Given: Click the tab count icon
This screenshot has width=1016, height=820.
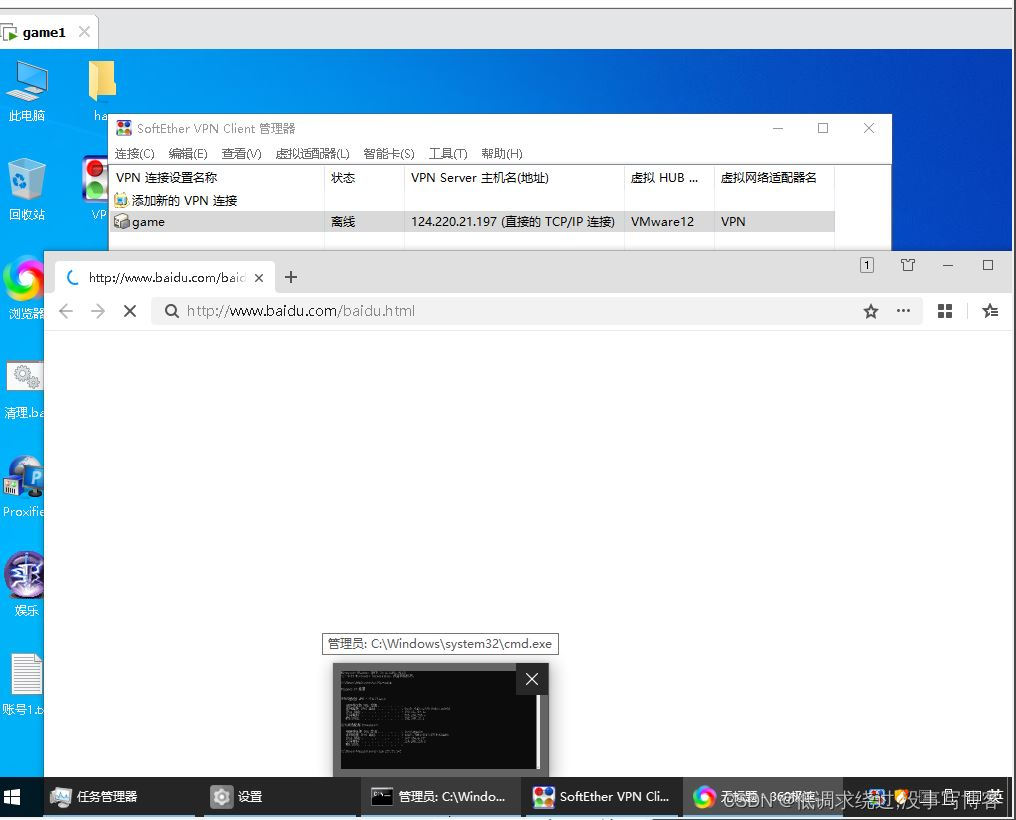Looking at the screenshot, I should (867, 265).
